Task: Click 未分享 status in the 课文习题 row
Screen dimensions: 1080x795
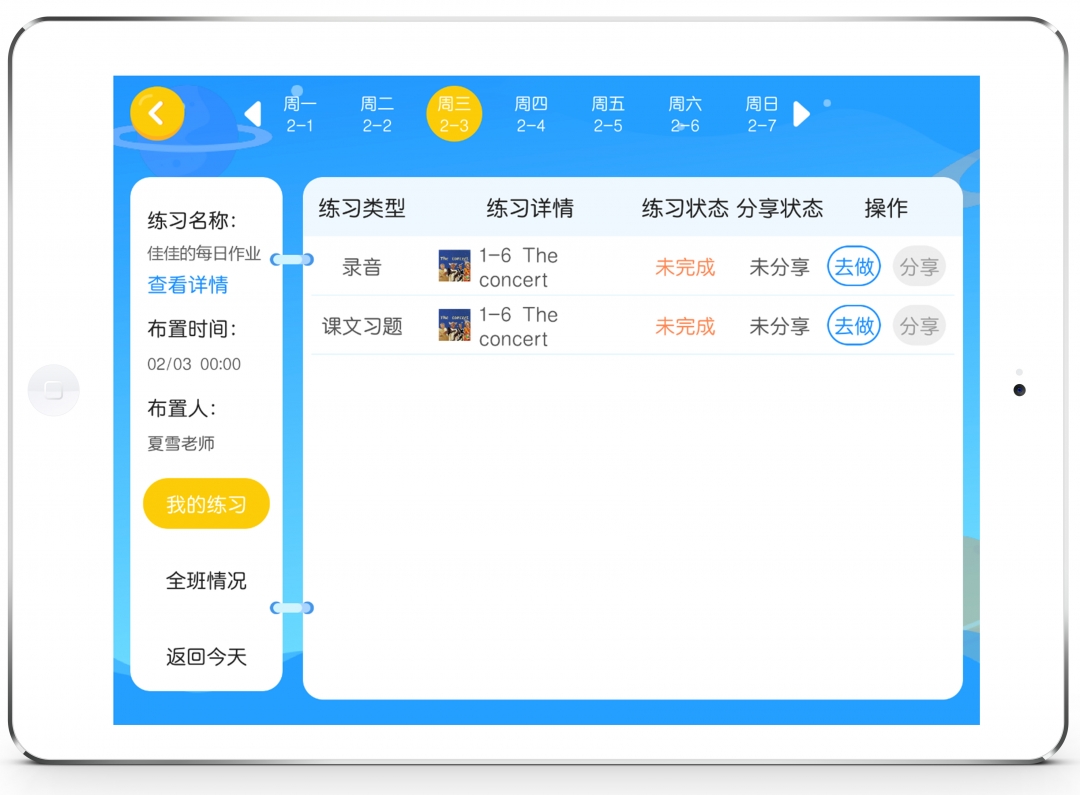Action: (779, 326)
